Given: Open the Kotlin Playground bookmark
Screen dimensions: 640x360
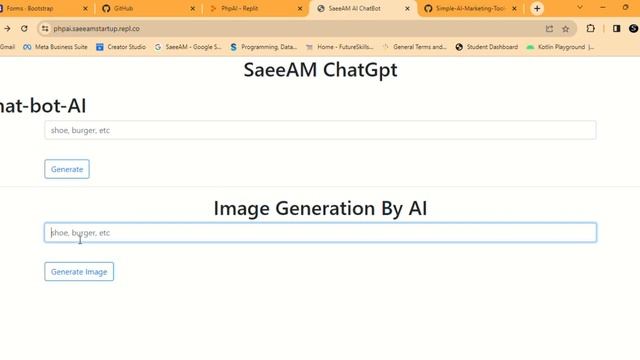Looking at the screenshot, I should point(560,47).
